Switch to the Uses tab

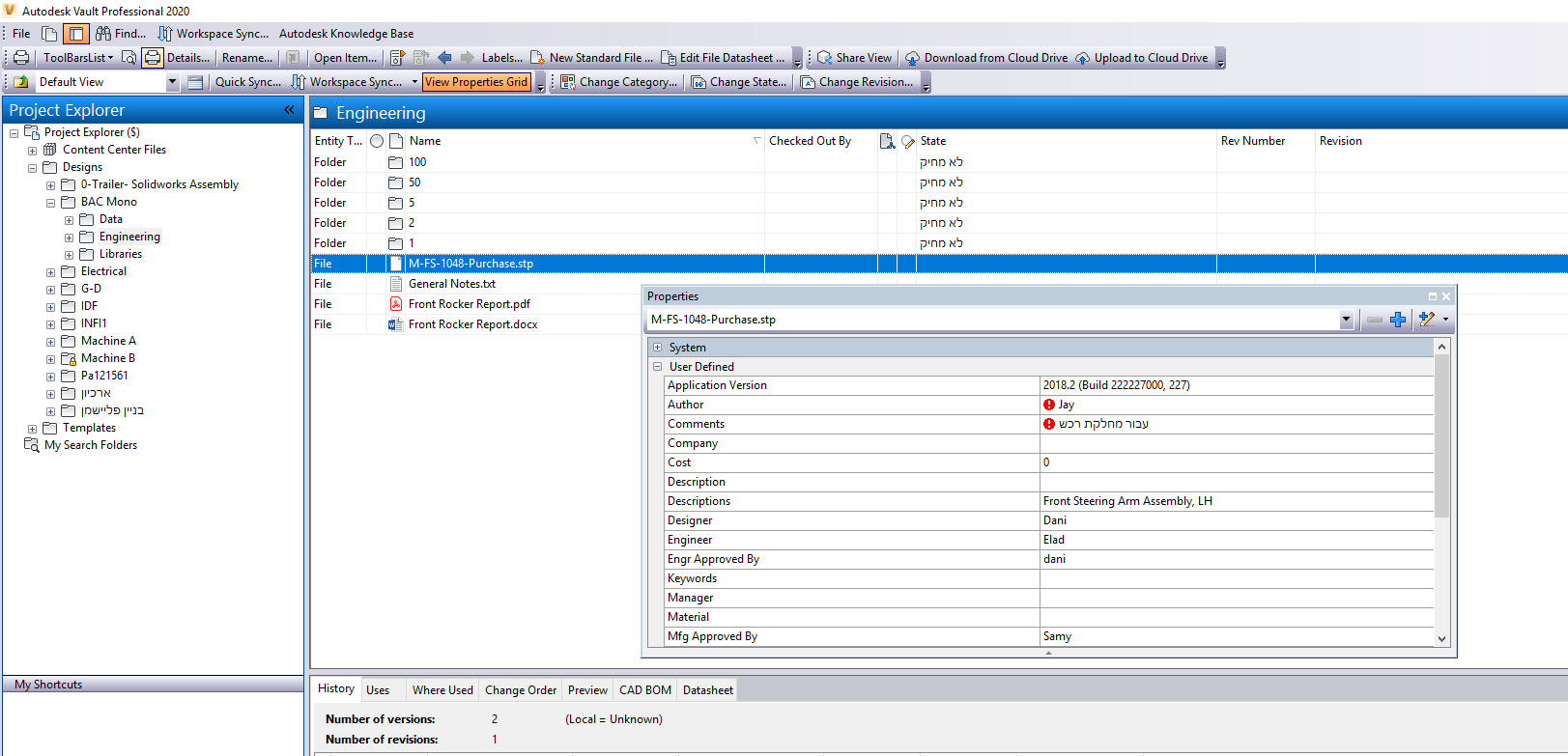[378, 690]
